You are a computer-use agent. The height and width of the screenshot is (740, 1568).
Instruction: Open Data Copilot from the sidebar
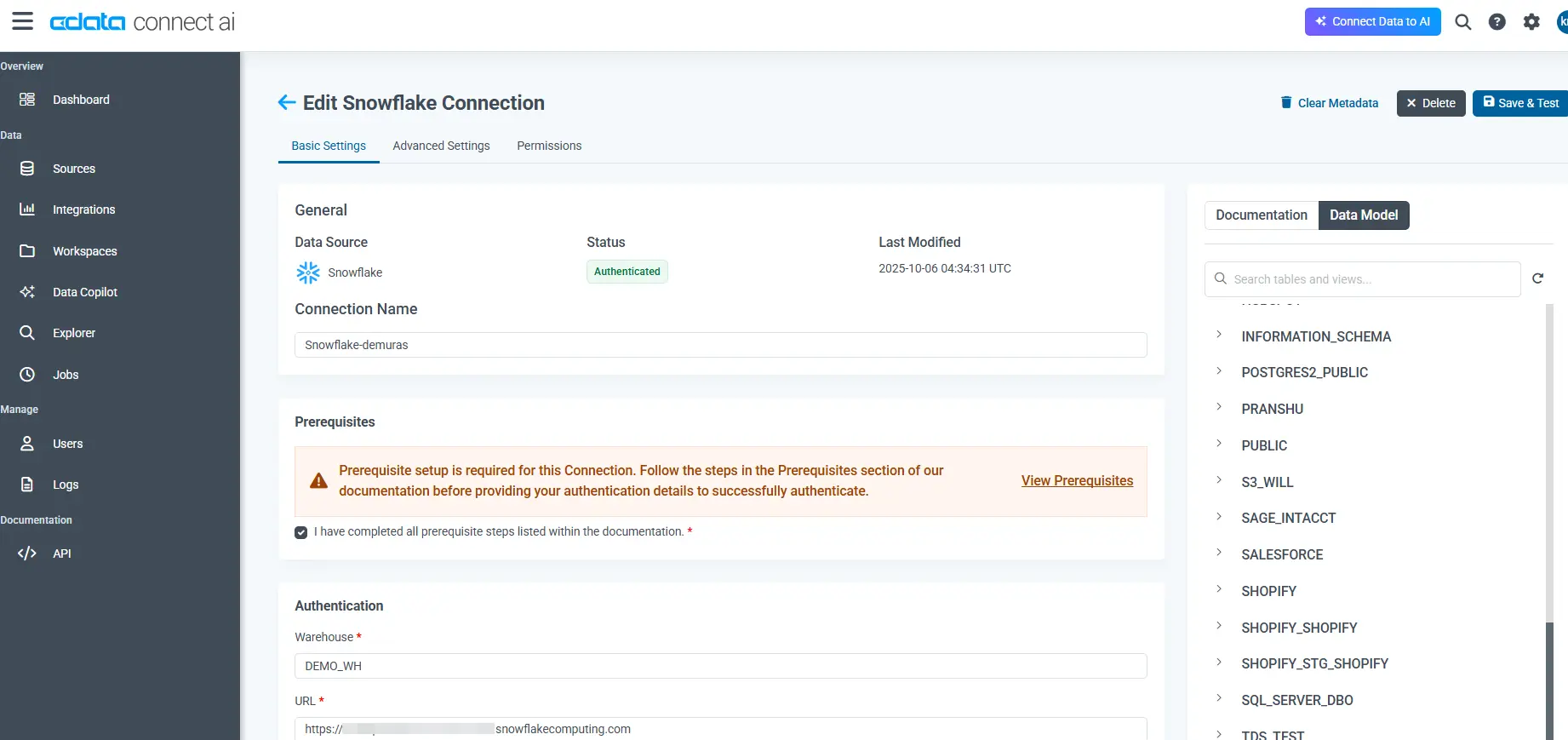[84, 292]
